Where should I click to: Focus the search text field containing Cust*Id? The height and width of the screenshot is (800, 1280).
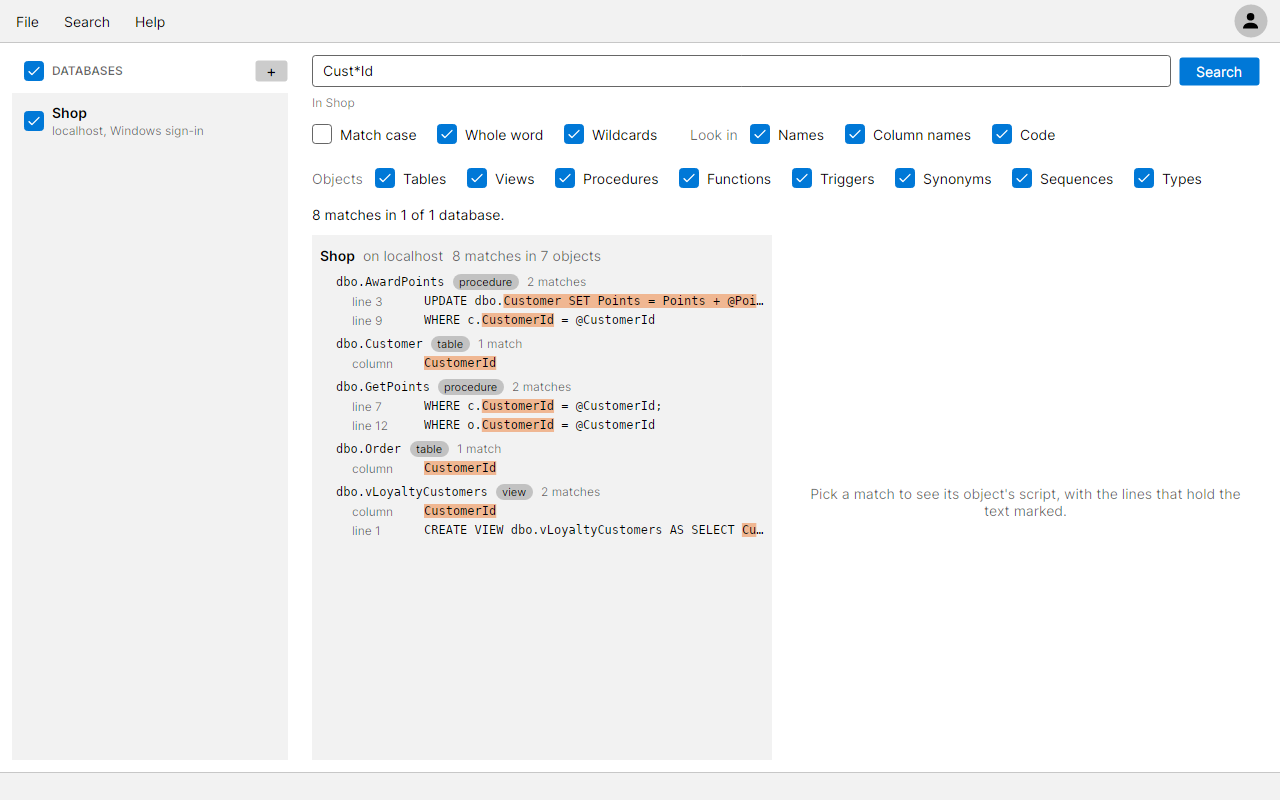tap(741, 71)
